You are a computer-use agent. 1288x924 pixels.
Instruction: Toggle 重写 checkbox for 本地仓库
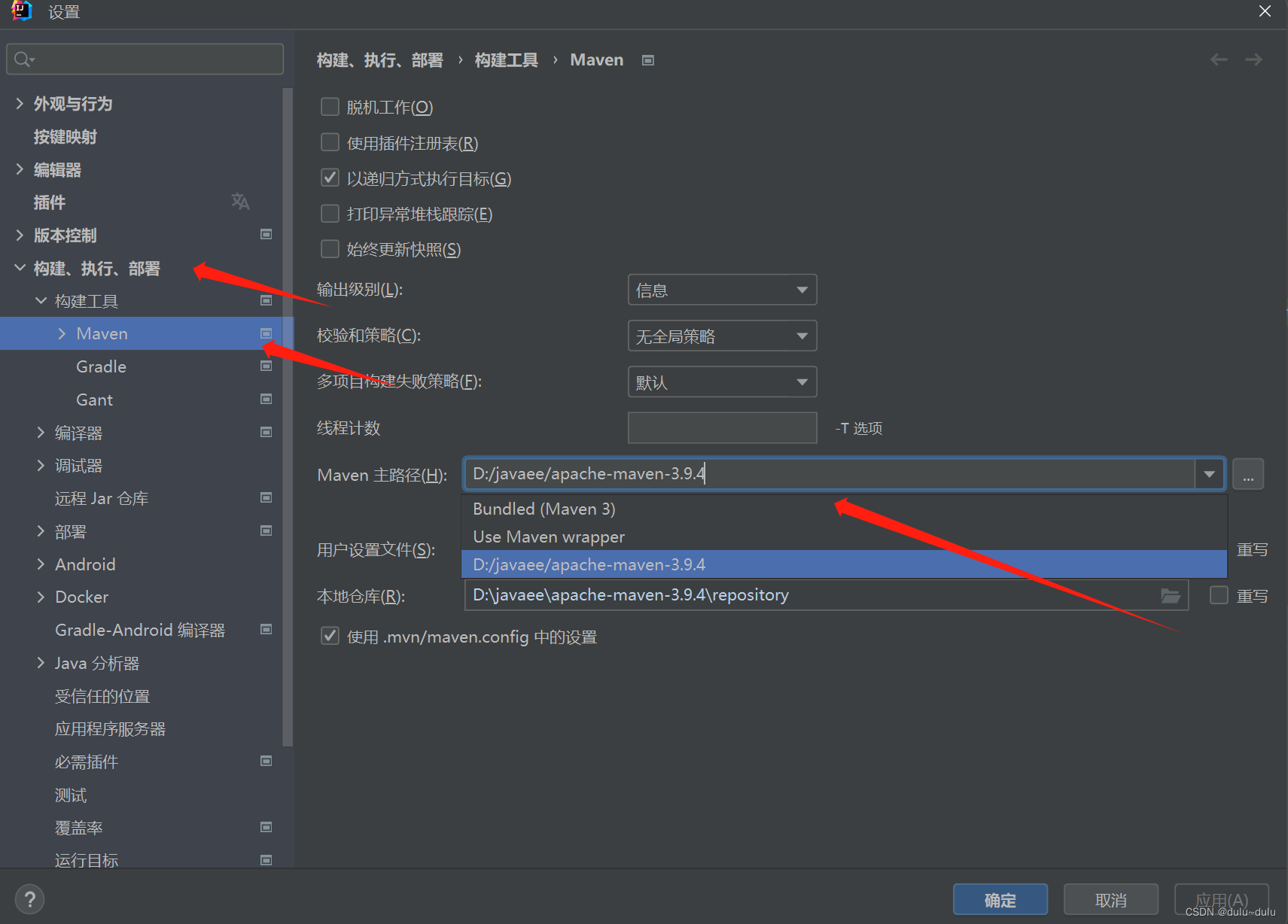[x=1219, y=595]
